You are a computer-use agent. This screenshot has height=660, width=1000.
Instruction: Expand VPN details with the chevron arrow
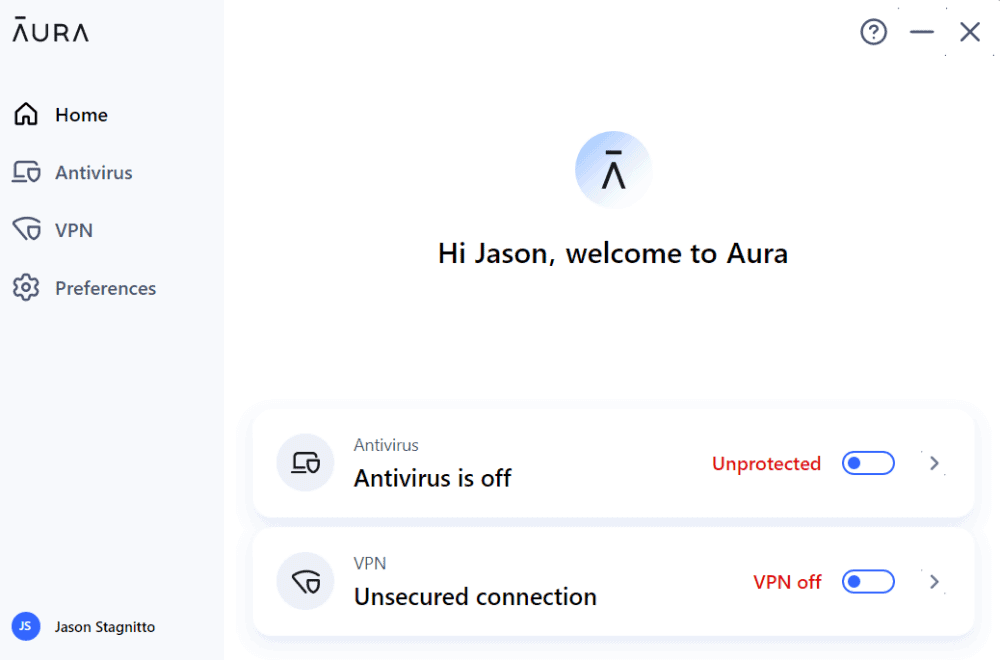(x=935, y=581)
